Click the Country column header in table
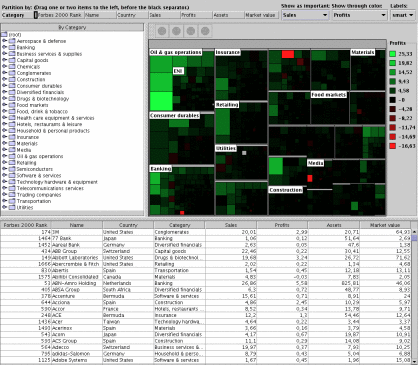The width and height of the screenshot is (418, 365). click(x=128, y=225)
